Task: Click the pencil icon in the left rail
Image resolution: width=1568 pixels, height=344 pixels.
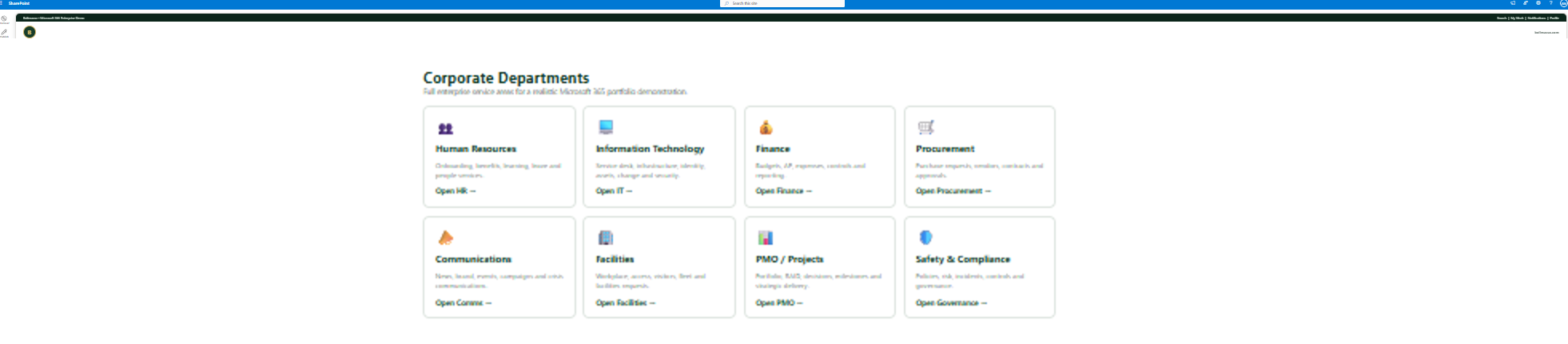Action: point(4,32)
